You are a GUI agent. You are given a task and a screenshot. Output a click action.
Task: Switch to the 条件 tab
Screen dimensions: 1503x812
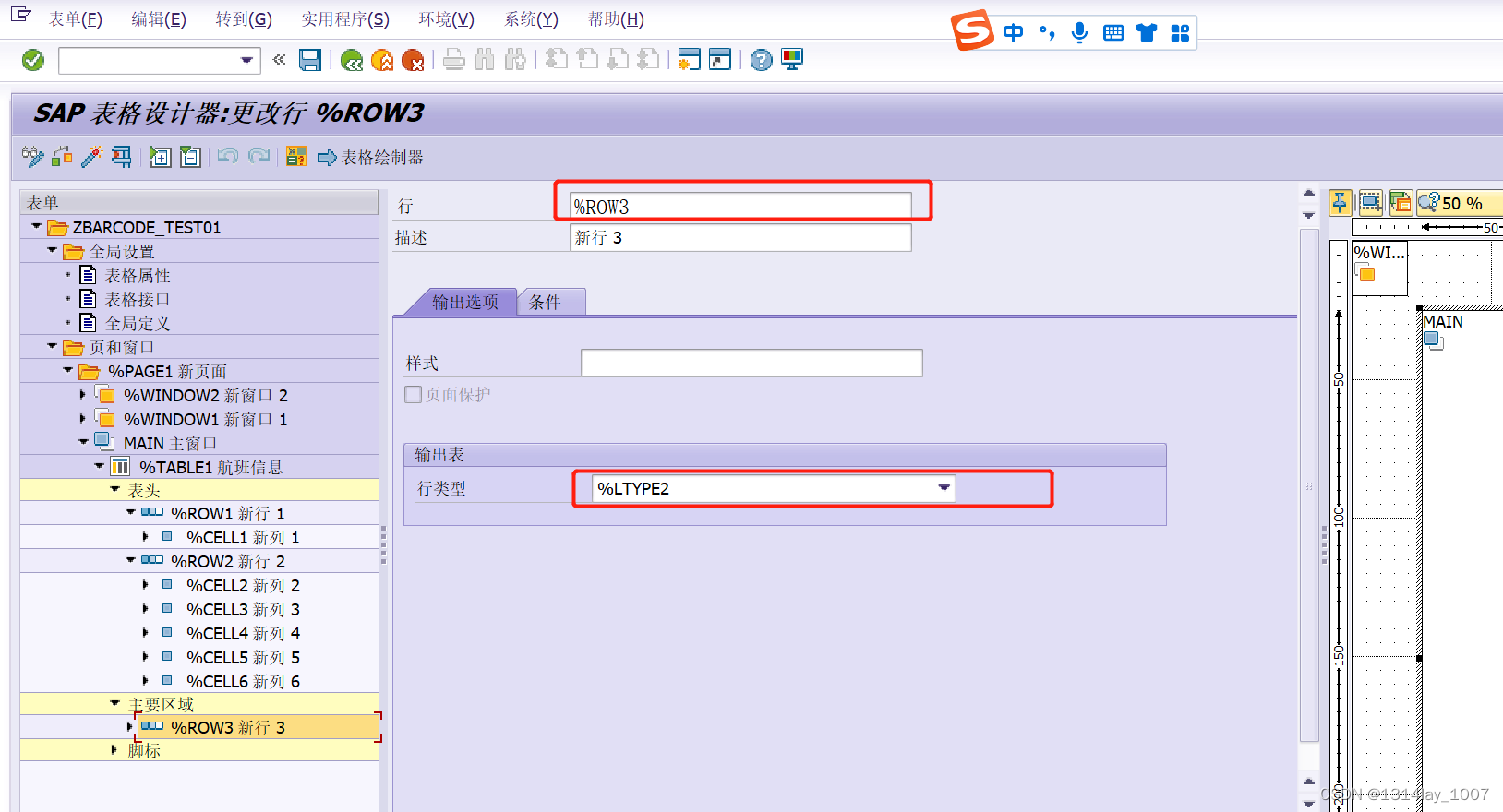pyautogui.click(x=551, y=302)
